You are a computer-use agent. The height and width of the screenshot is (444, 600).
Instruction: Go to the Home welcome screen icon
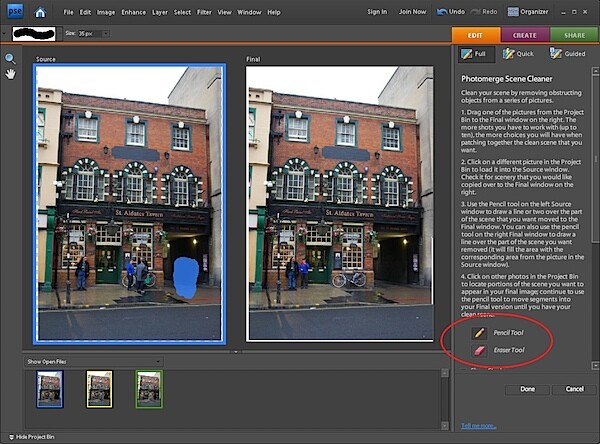pos(40,12)
